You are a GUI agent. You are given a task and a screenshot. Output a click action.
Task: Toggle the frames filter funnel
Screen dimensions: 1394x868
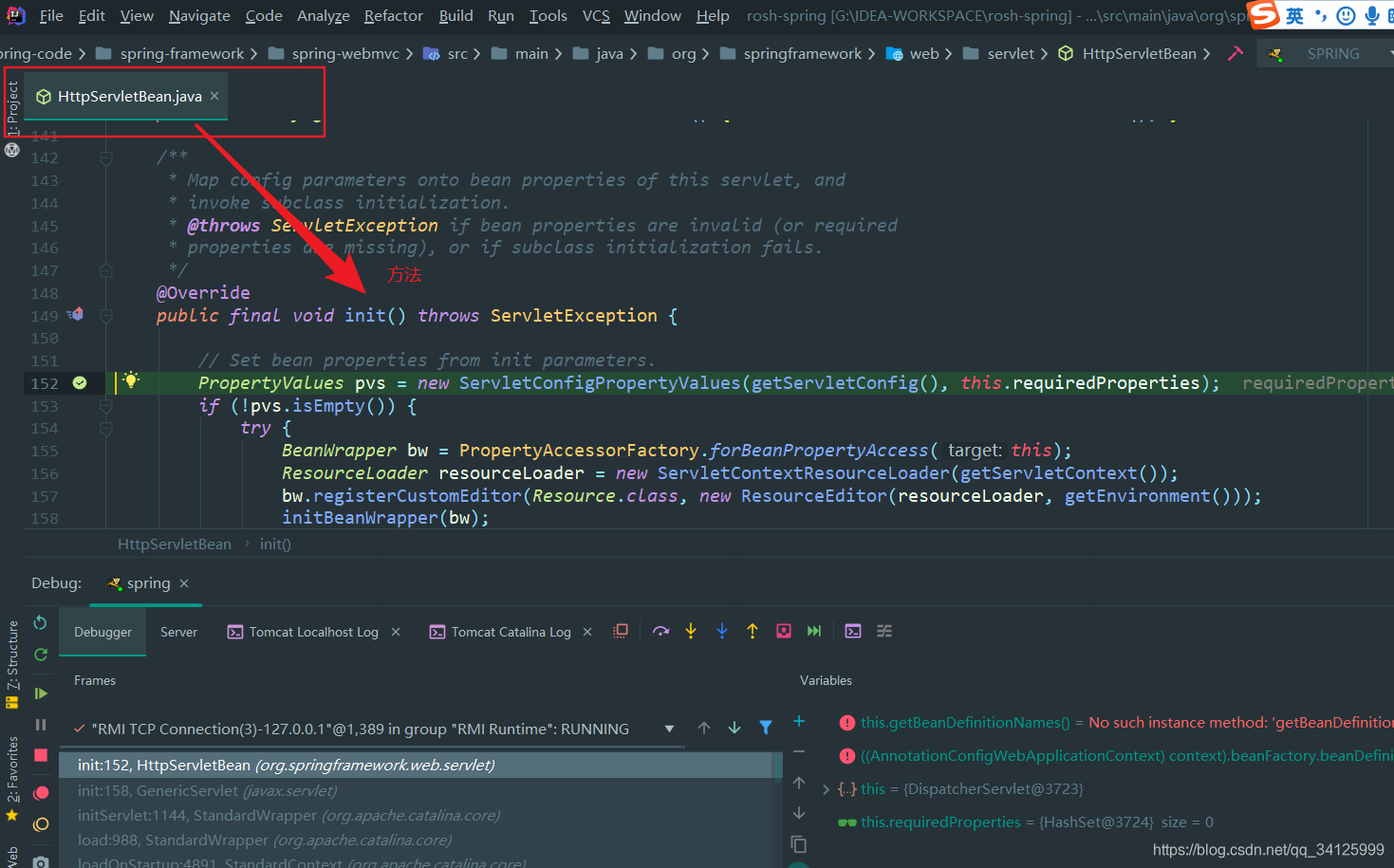point(766,728)
